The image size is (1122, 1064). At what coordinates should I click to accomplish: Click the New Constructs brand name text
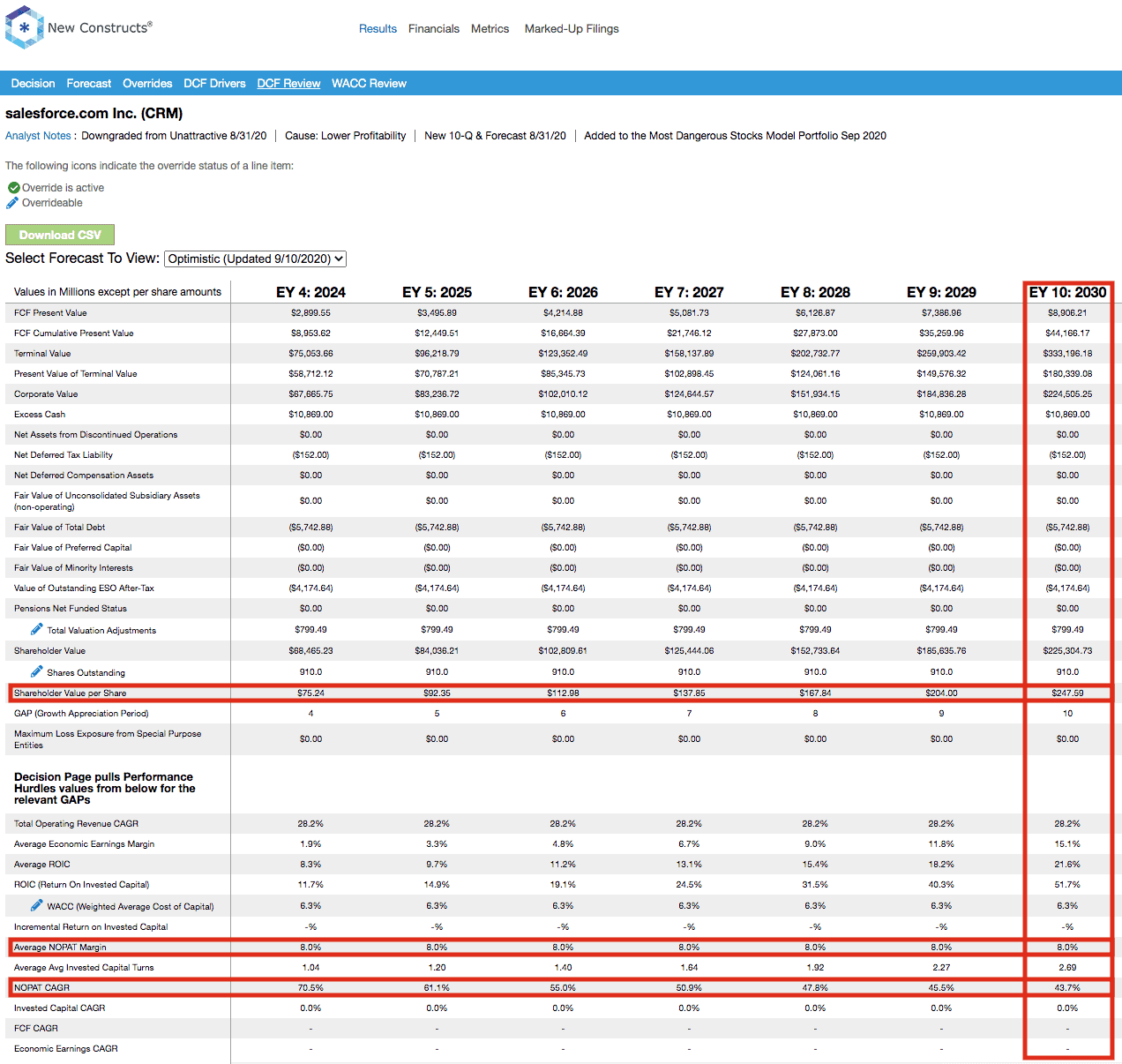(100, 27)
